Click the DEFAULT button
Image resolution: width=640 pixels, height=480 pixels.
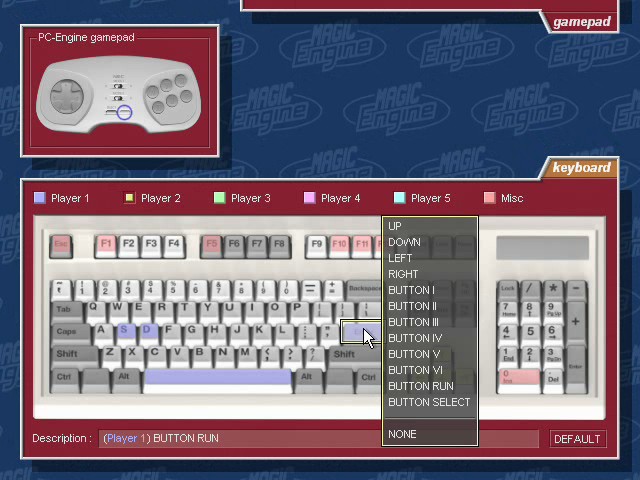click(x=577, y=439)
